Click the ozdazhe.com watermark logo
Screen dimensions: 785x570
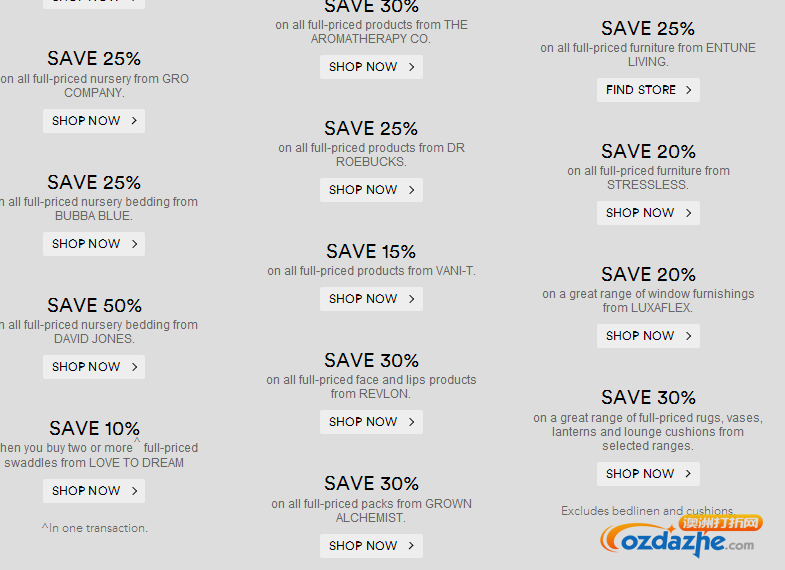(680, 538)
